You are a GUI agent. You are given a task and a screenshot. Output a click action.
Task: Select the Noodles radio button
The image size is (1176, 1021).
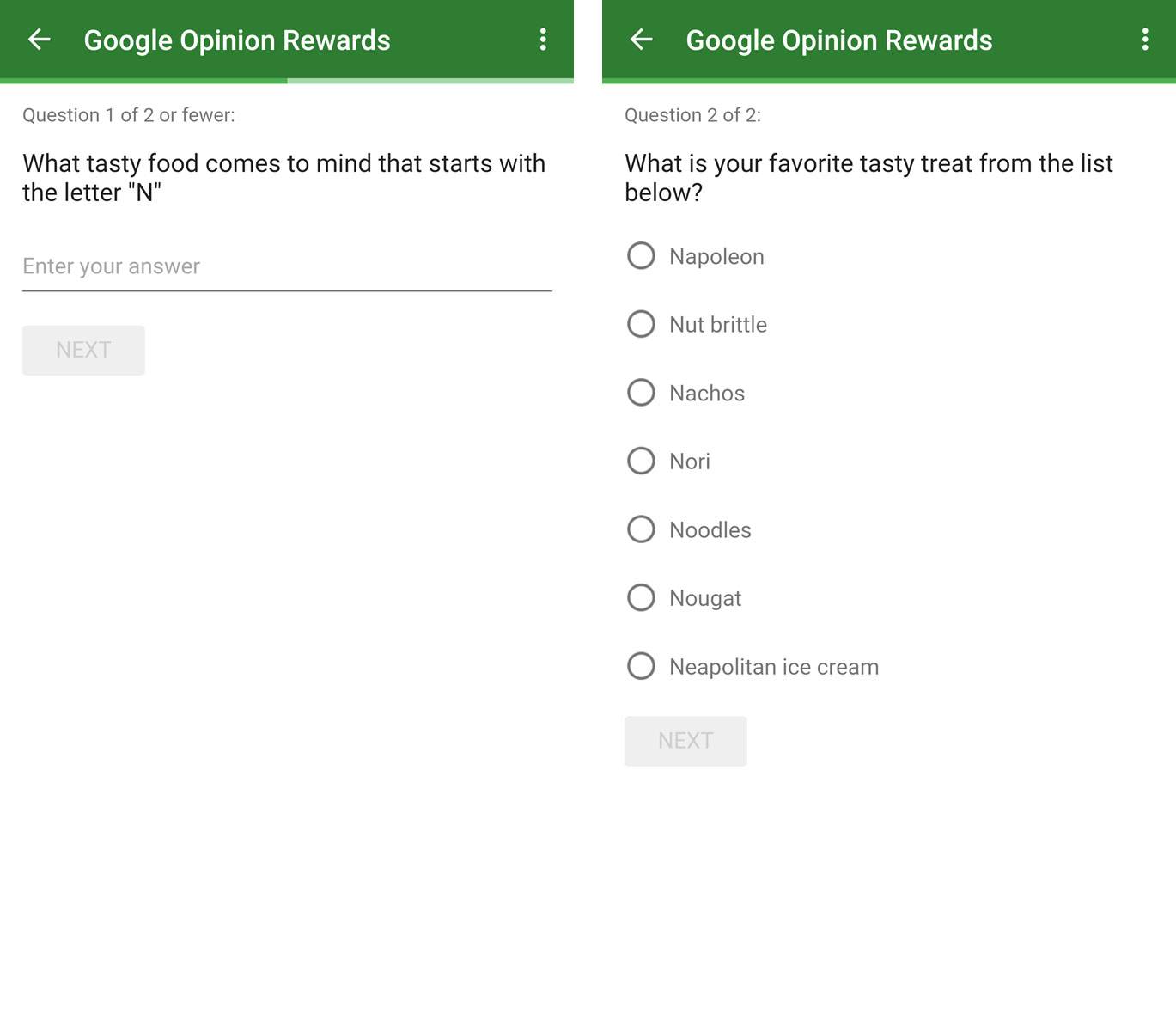[x=641, y=529]
